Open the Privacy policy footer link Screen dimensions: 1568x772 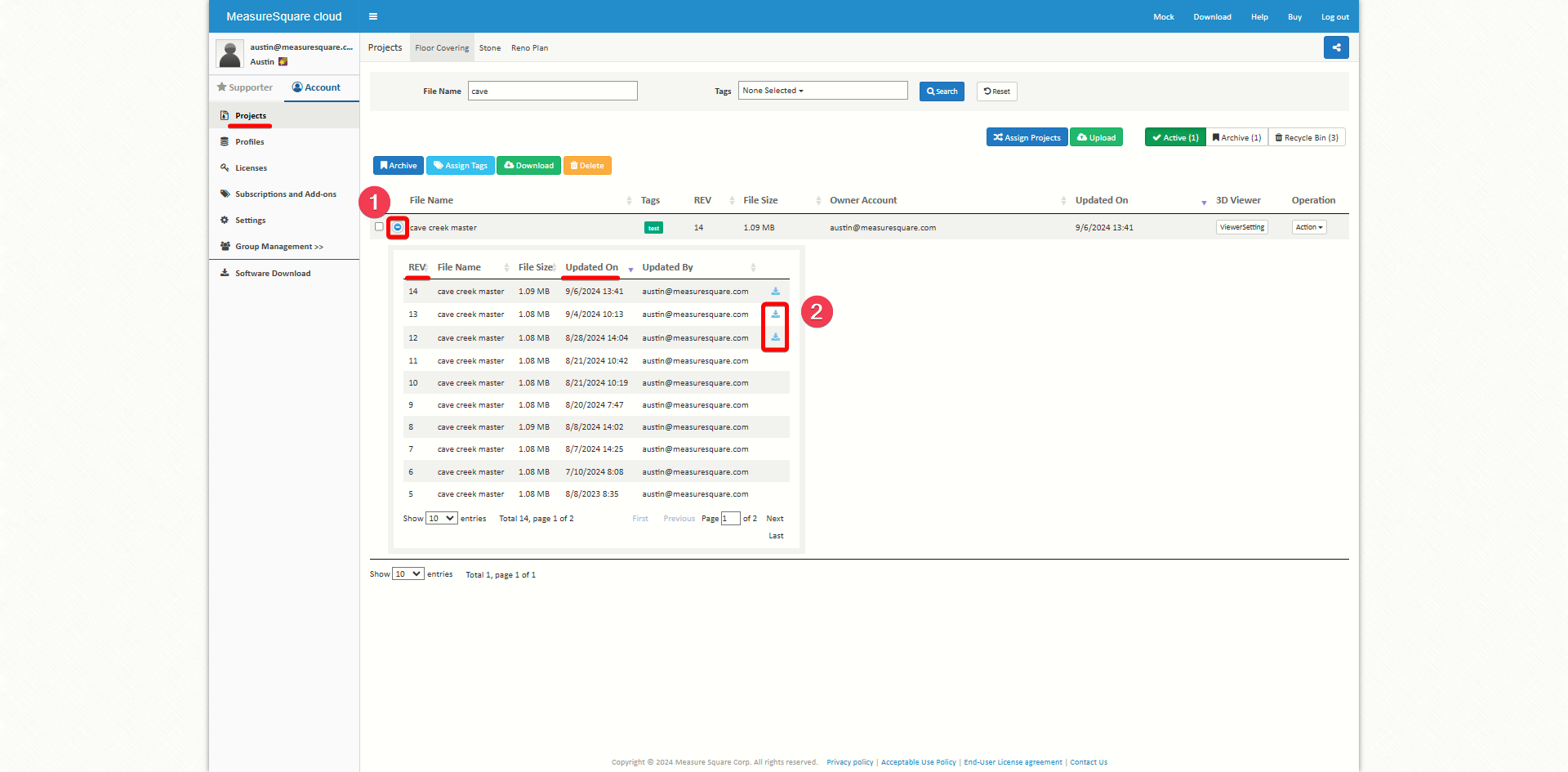click(x=849, y=762)
